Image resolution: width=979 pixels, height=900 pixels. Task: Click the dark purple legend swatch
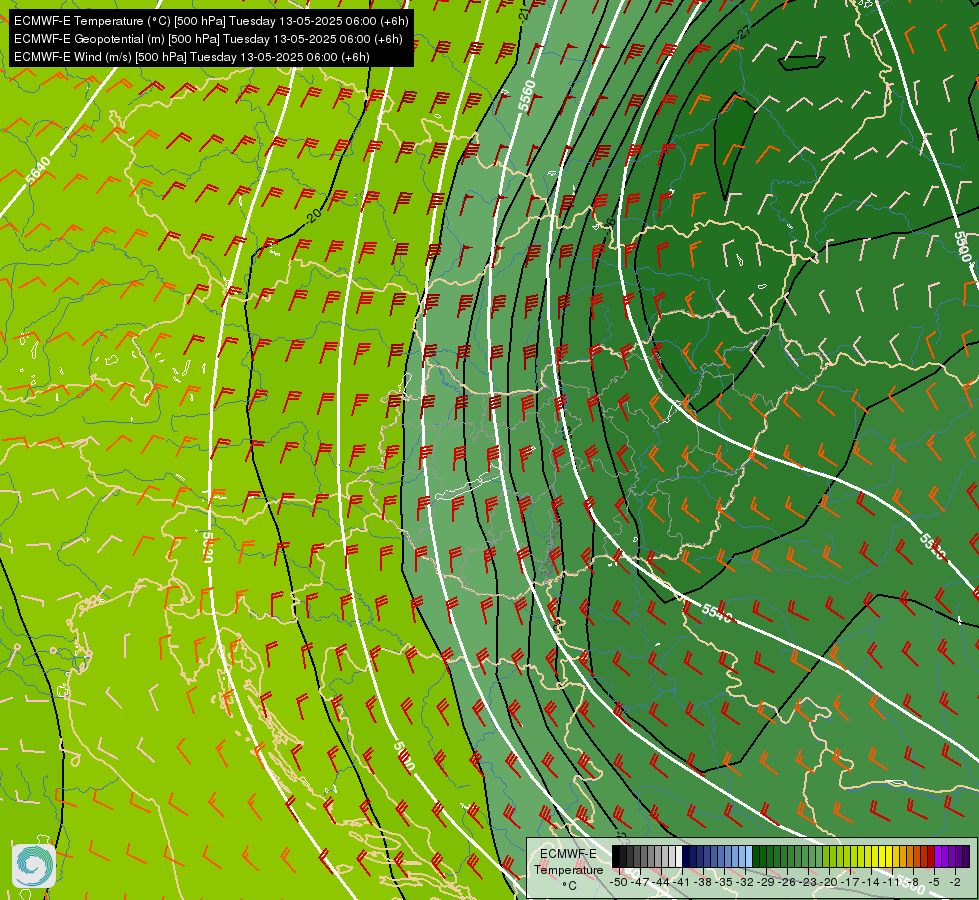[x=966, y=856]
